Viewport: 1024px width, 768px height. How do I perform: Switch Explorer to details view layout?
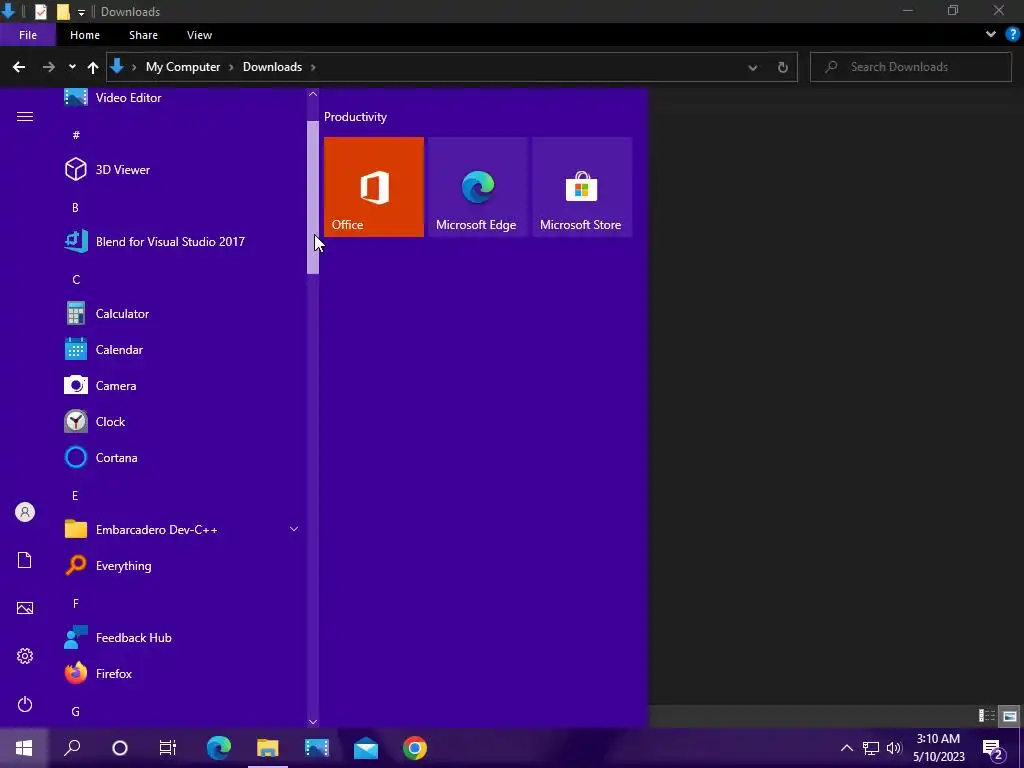pos(987,716)
